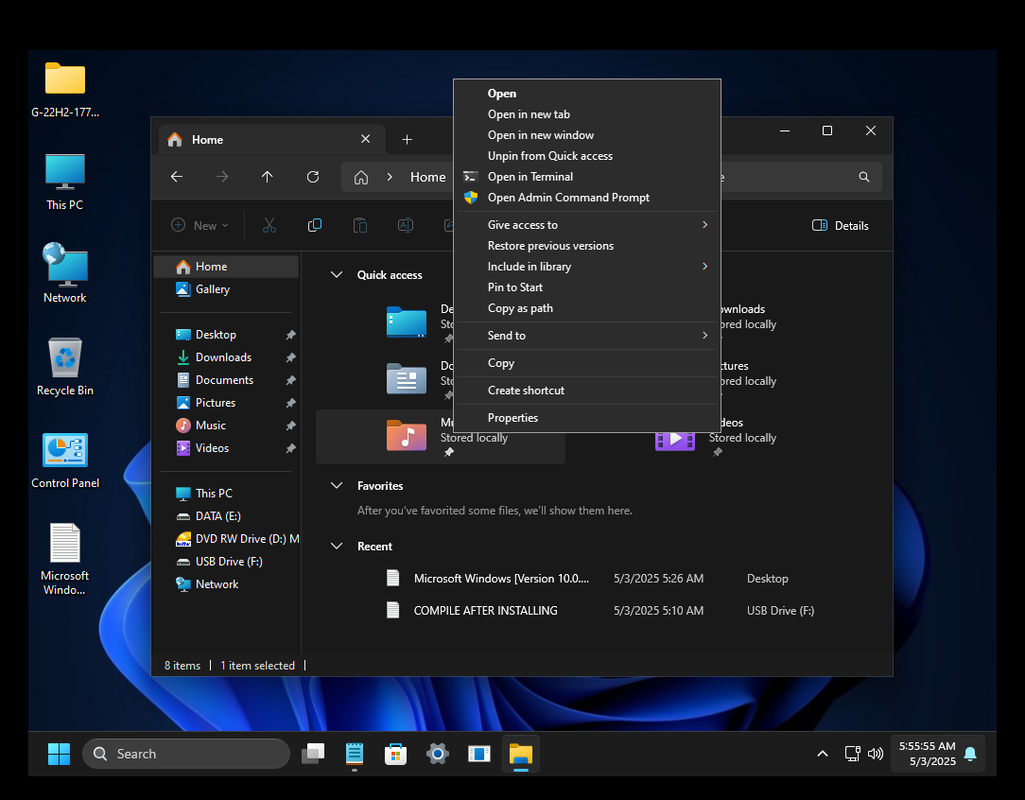Open notifications bell icon
The image size is (1025, 800).
[970, 754]
